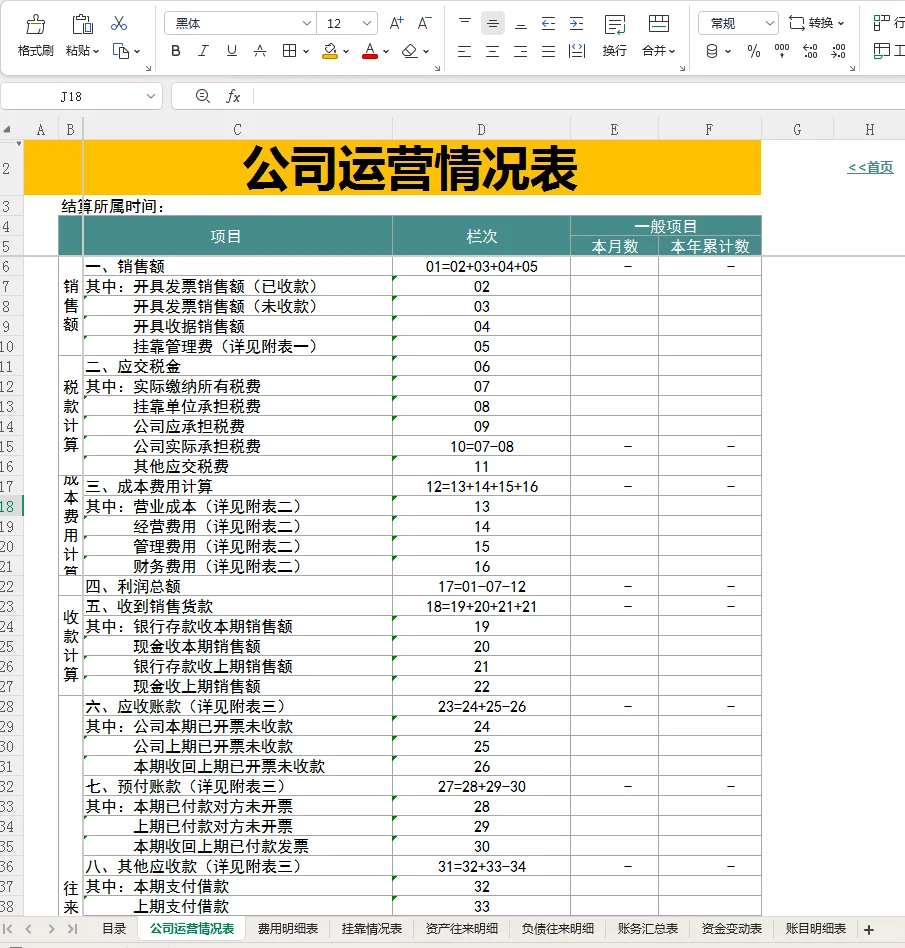Select cell with text 四、利润总额
Screen dimensions: 905x948
point(238,586)
